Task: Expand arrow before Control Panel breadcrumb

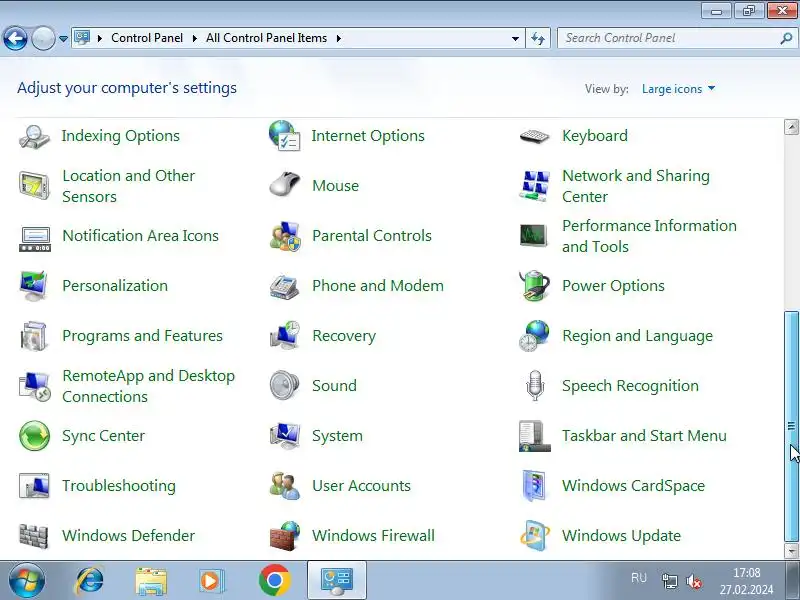Action: click(100, 38)
